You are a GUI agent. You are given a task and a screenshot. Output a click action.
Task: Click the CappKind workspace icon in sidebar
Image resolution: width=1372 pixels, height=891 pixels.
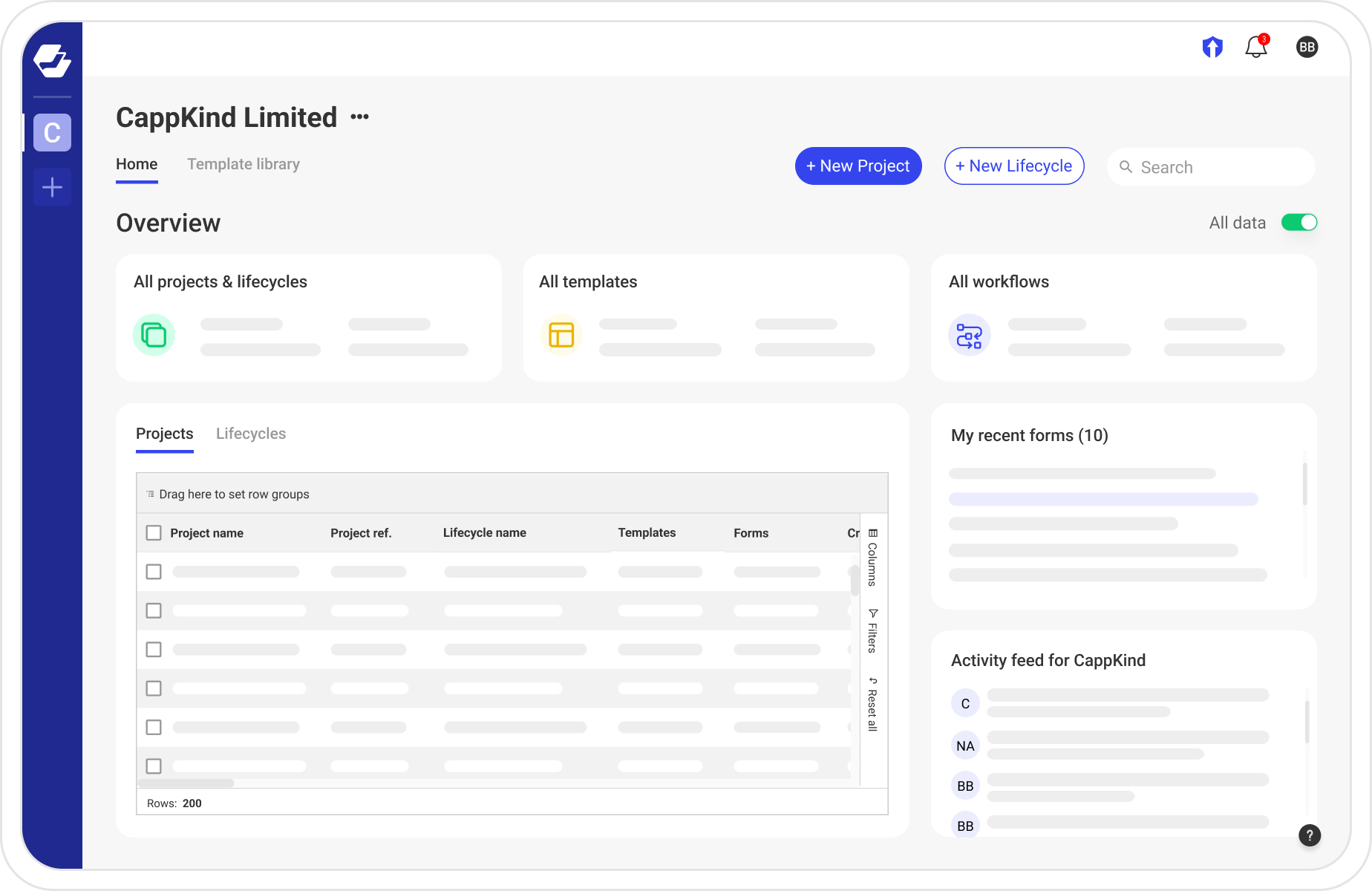52,133
